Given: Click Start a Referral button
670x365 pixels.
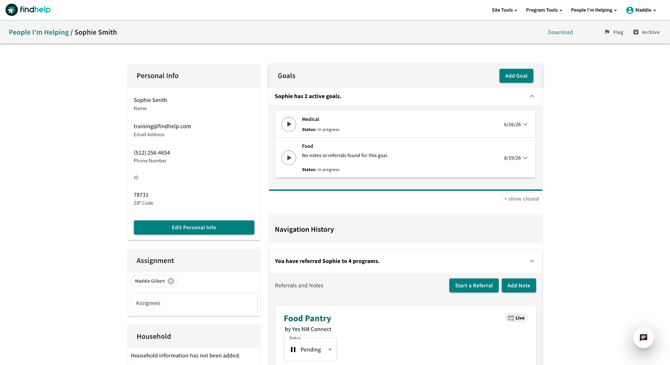Looking at the screenshot, I should coord(473,286).
